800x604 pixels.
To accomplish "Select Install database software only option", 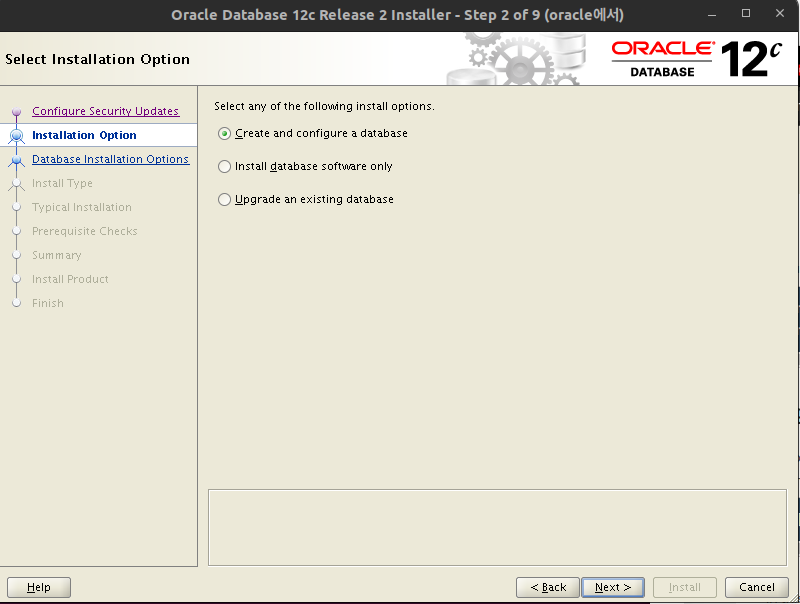I will [305, 166].
